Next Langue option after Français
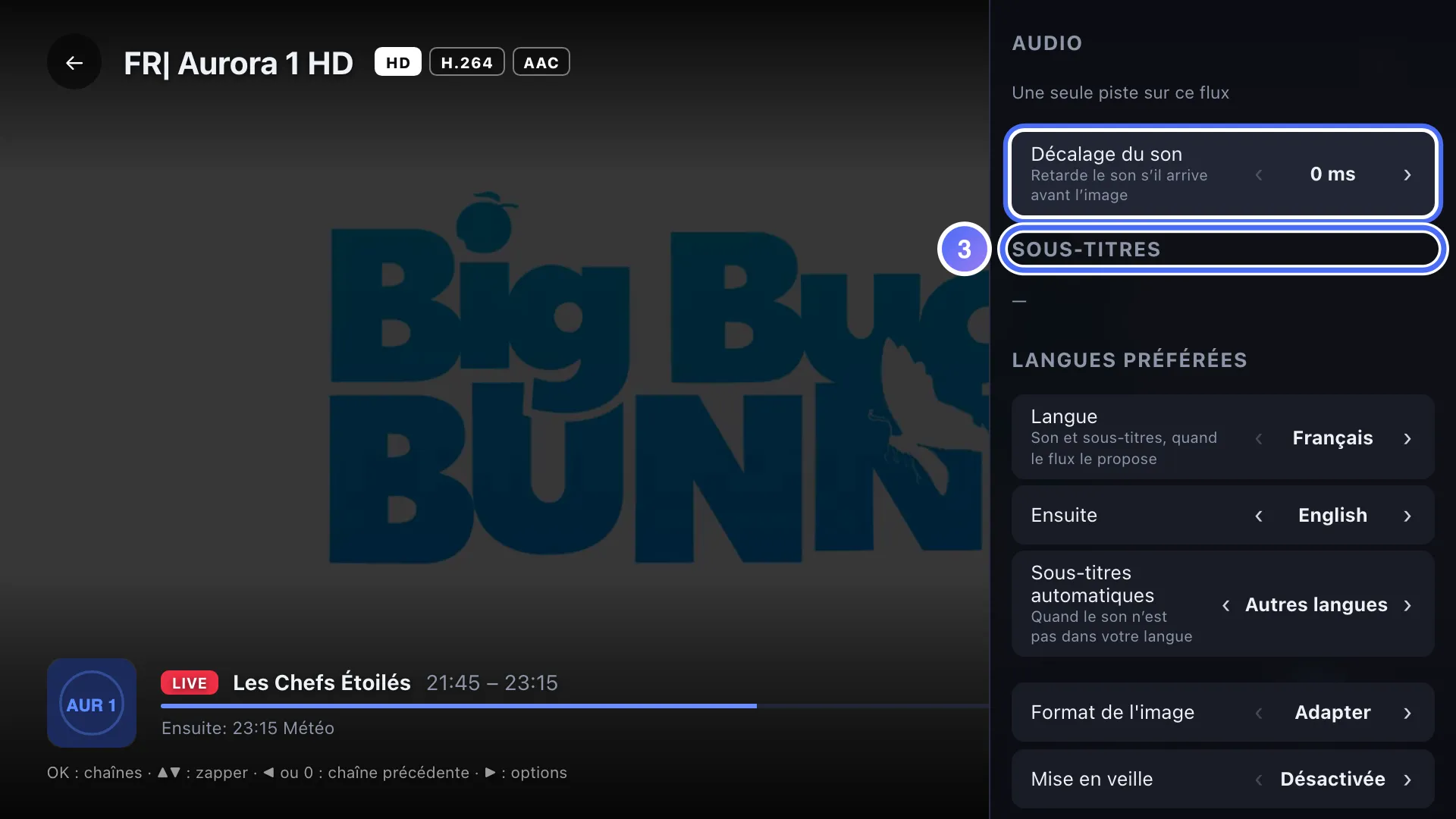The width and height of the screenshot is (1456, 819). click(x=1407, y=438)
